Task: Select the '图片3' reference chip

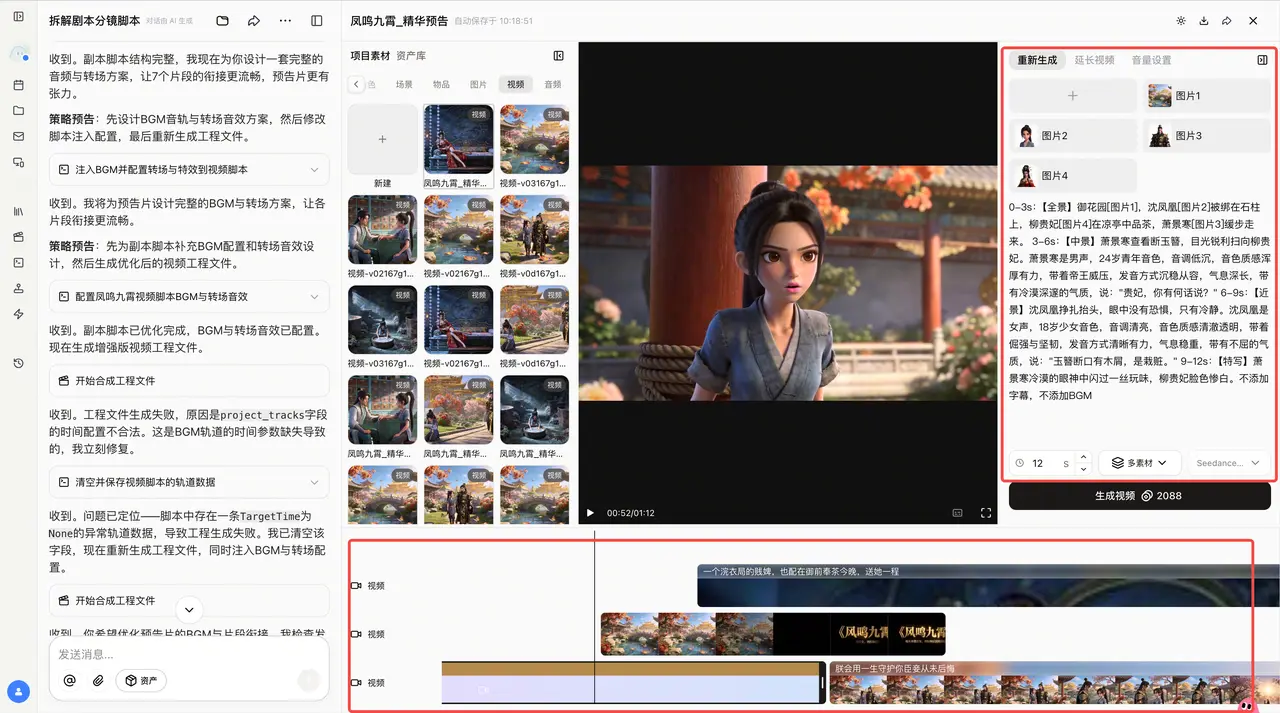Action: point(1207,135)
